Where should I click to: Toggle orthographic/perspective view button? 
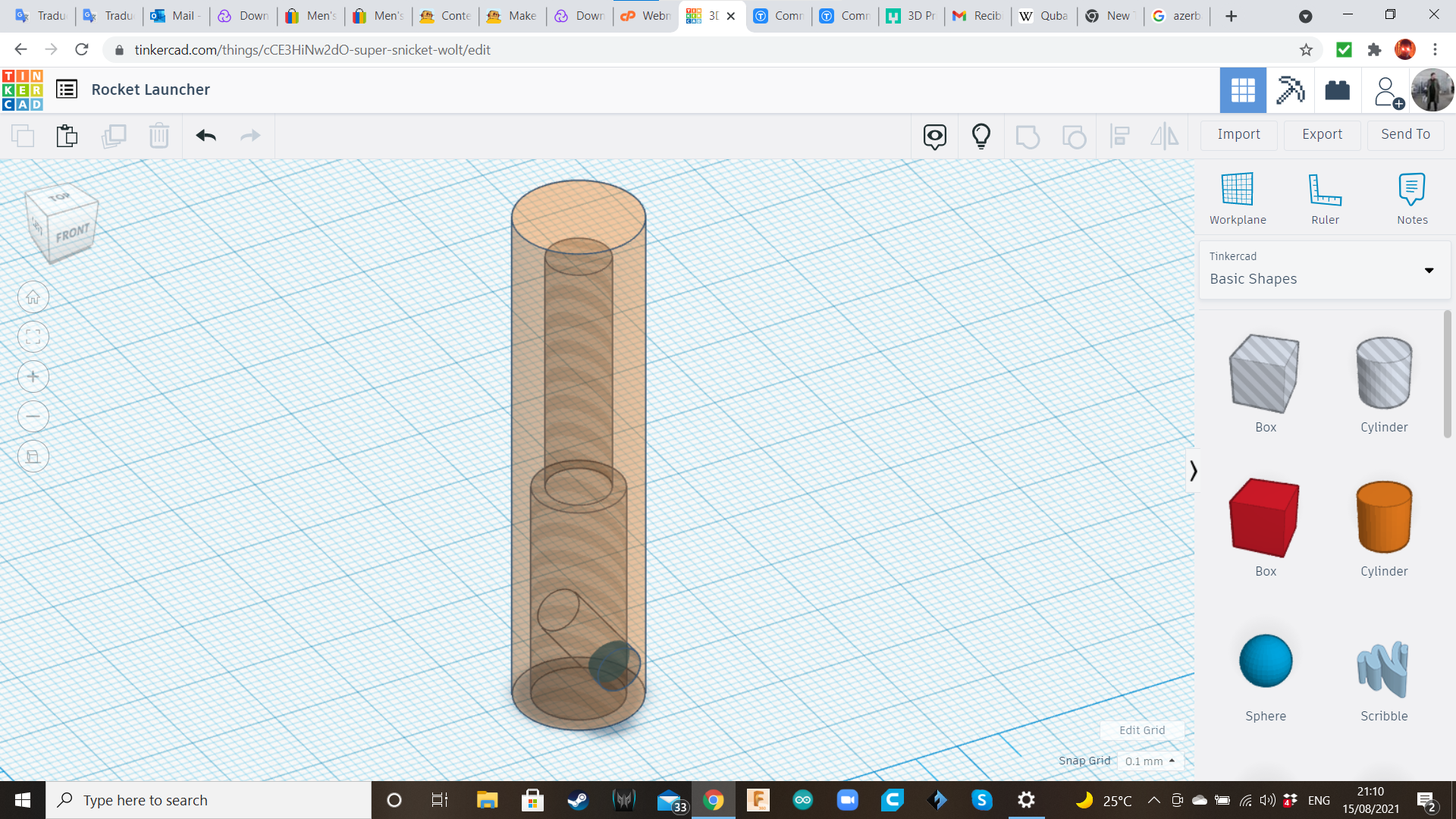pyautogui.click(x=33, y=457)
